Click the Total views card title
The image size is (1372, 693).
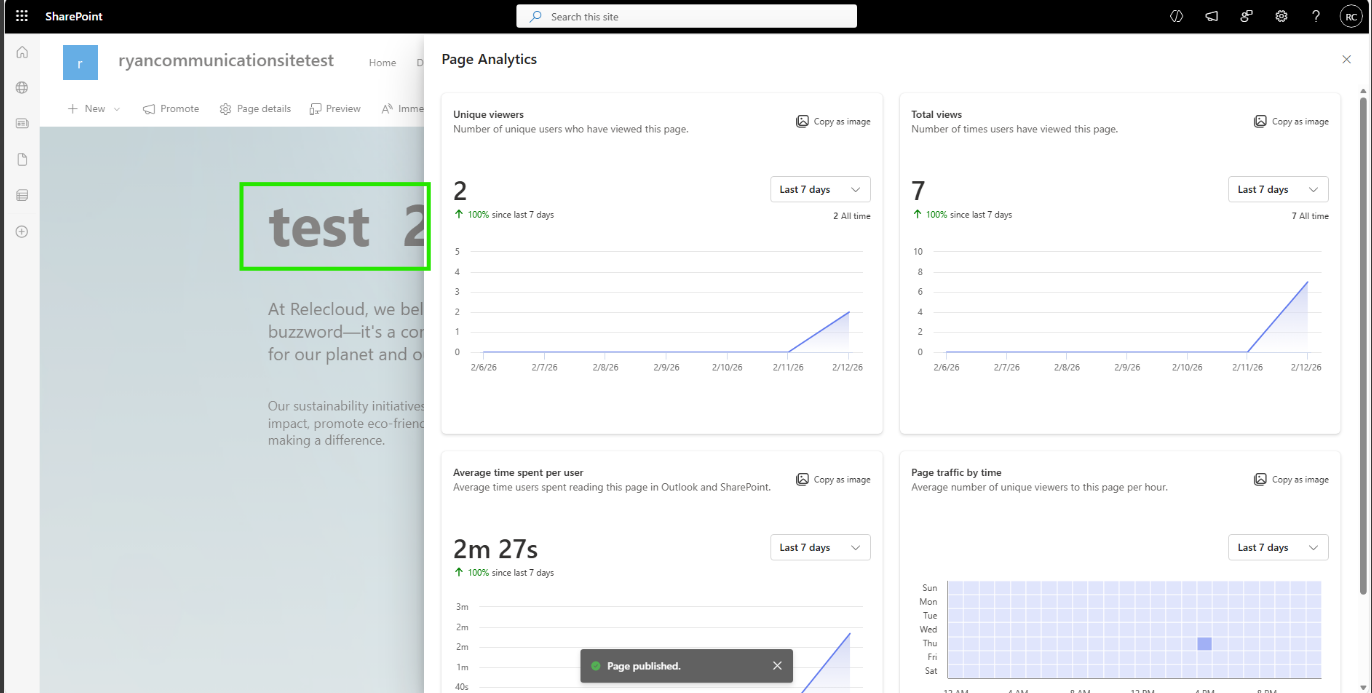point(936,114)
